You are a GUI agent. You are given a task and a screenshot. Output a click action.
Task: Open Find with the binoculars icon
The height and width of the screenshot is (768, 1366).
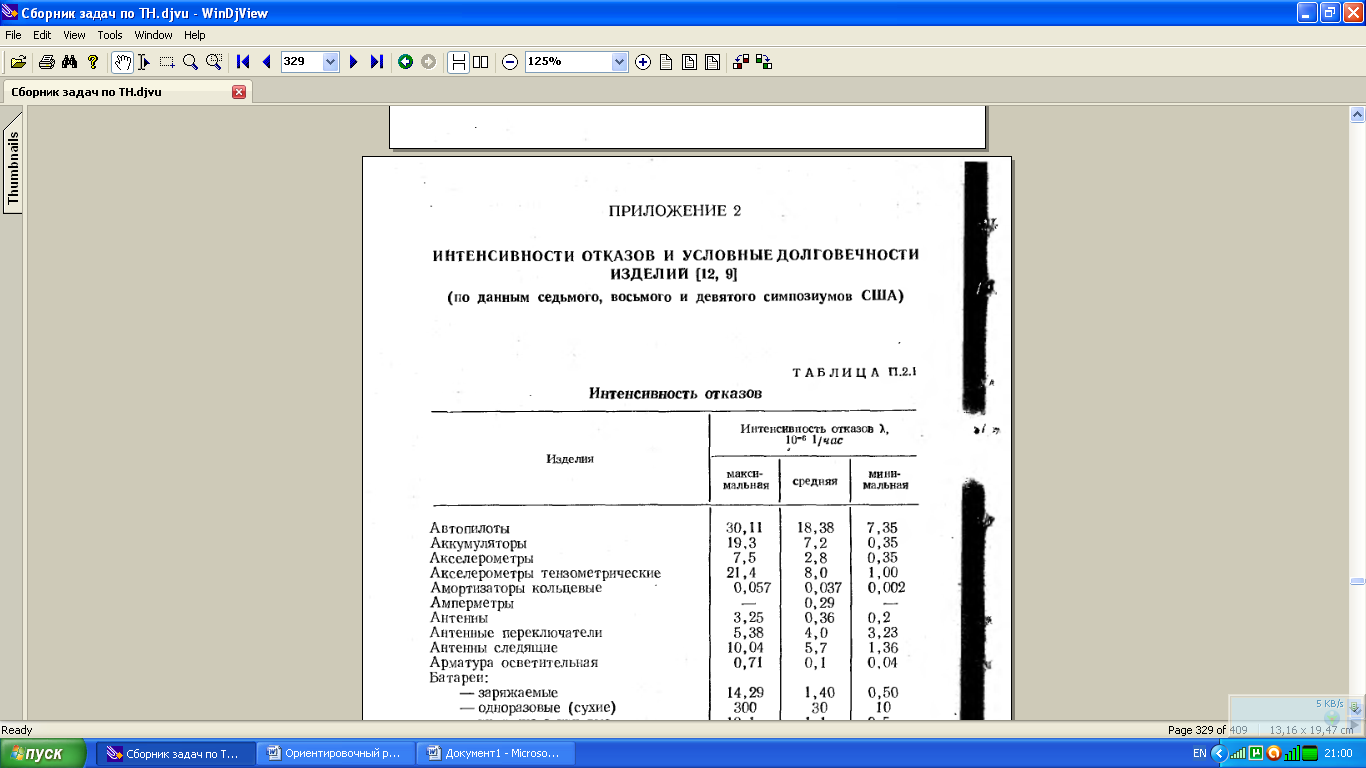(69, 62)
